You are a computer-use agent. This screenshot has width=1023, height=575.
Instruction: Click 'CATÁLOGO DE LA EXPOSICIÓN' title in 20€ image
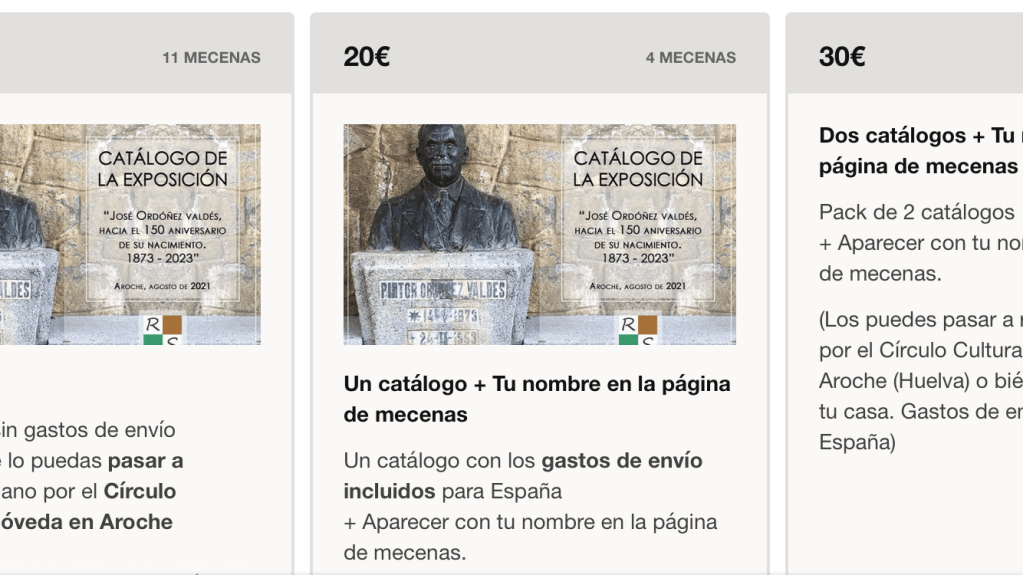tap(638, 168)
